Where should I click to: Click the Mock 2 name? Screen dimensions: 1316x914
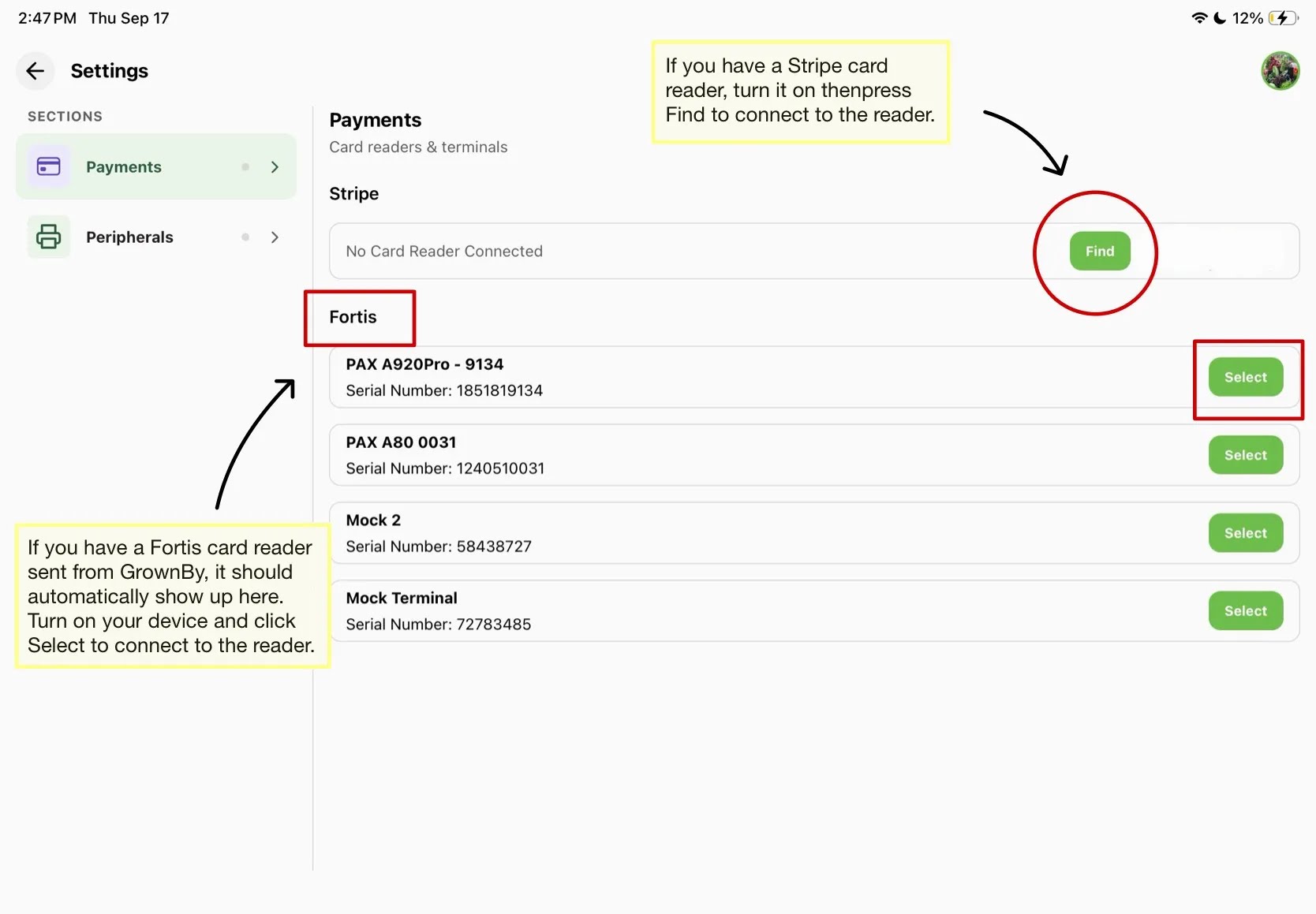[x=373, y=520]
